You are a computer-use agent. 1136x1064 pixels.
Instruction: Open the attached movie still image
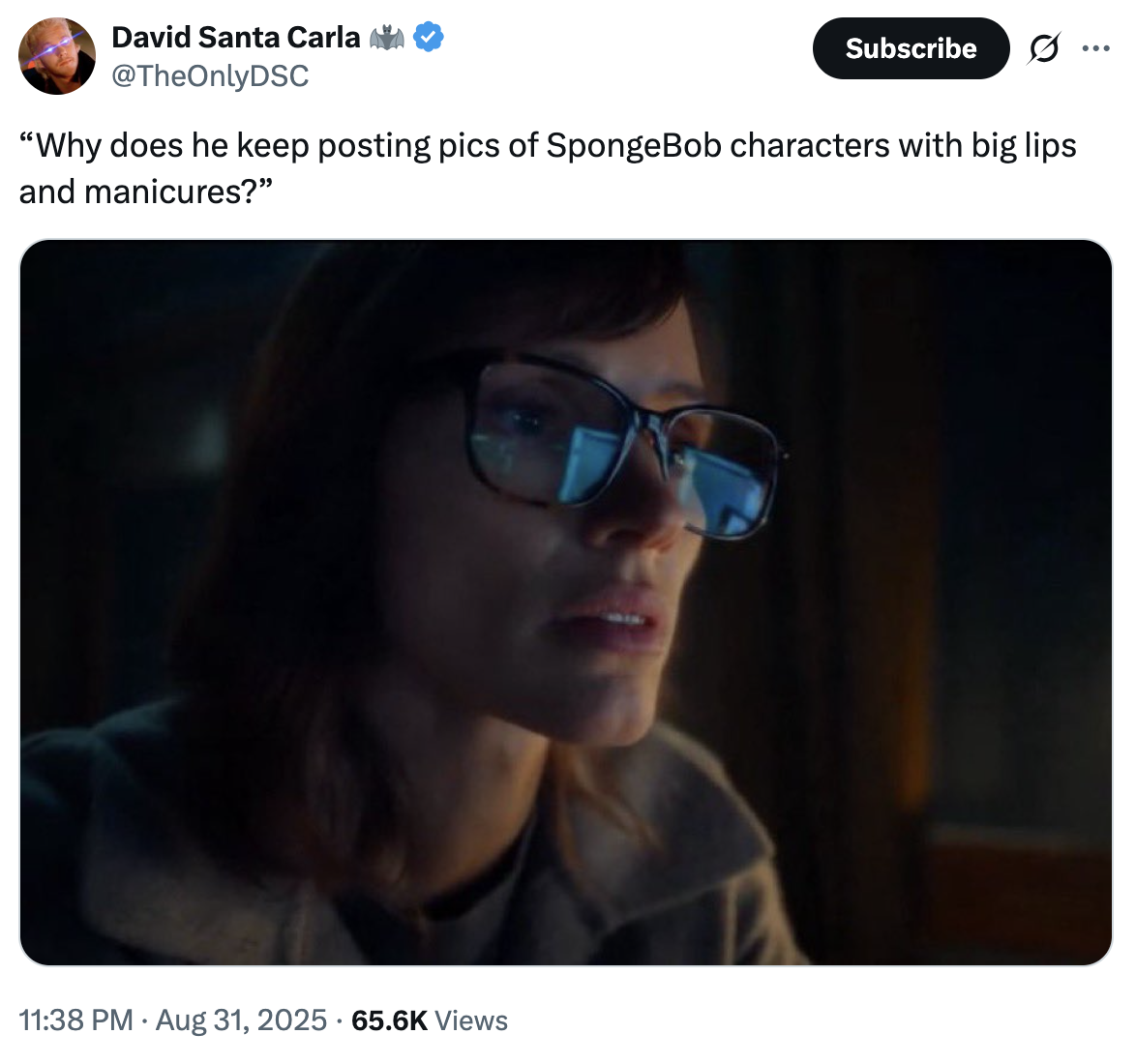[566, 602]
